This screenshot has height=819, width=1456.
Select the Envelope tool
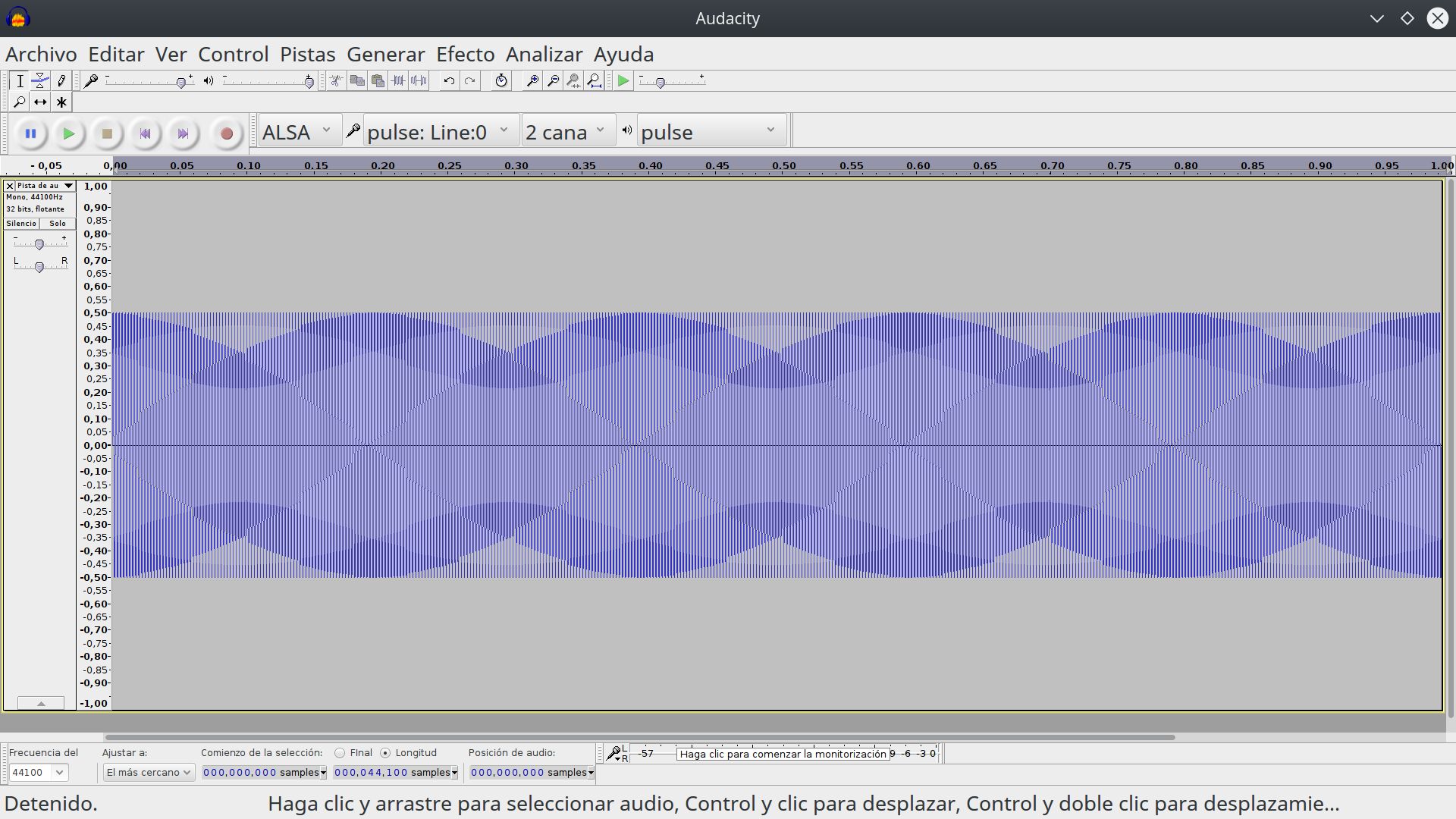(x=41, y=81)
